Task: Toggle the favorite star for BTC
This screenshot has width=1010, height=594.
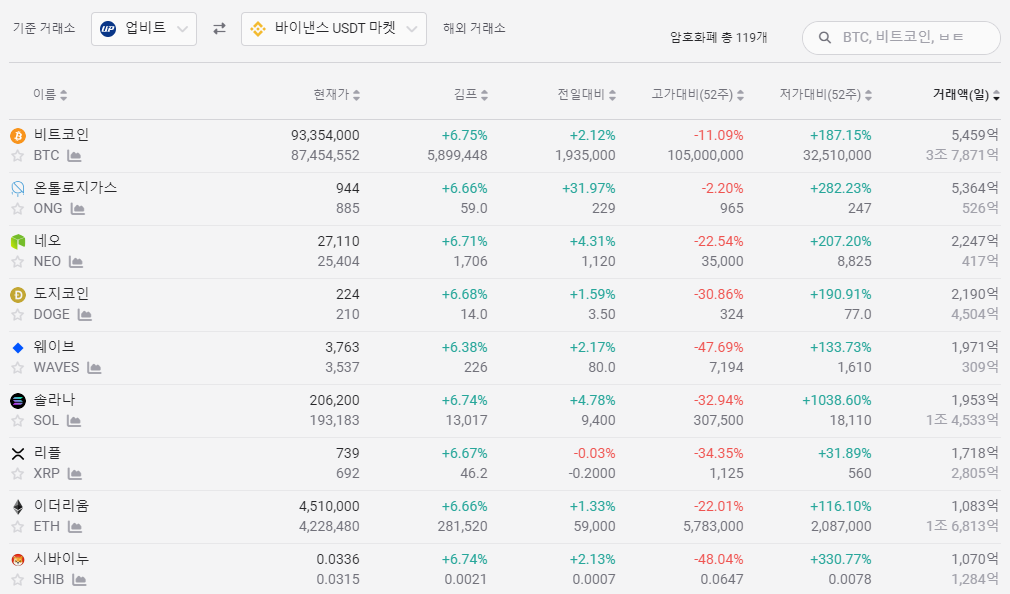Action: click(x=17, y=156)
